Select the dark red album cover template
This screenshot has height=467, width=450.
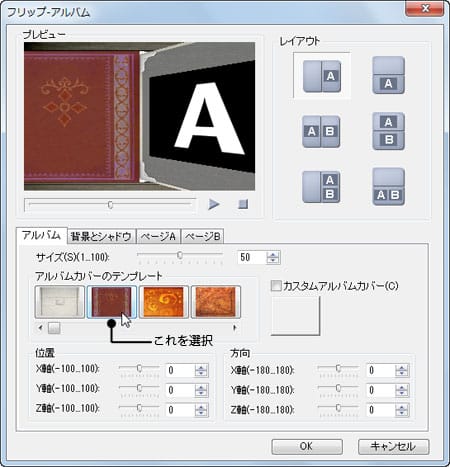pyautogui.click(x=112, y=302)
